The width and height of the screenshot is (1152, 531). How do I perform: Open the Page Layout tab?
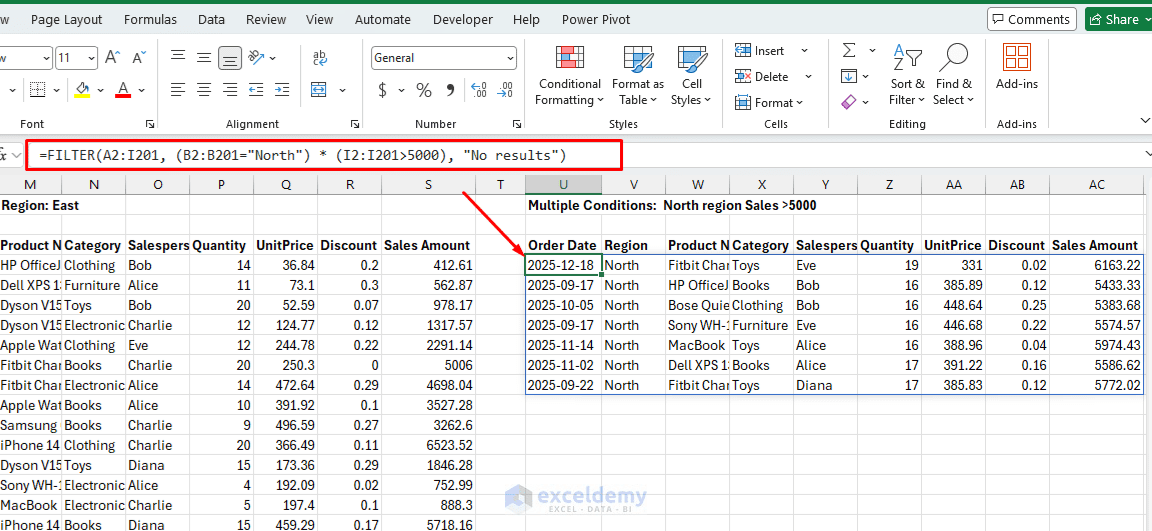pos(67,20)
